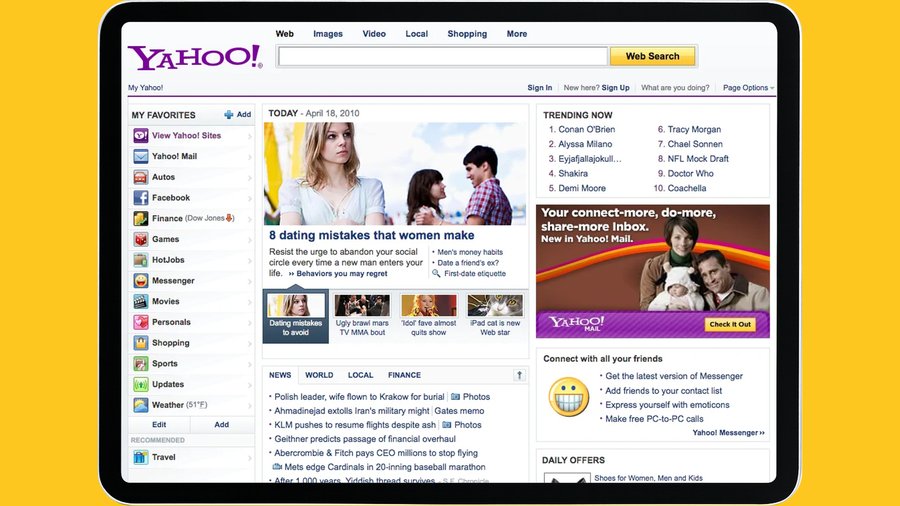
Task: Expand the Movies row arrow
Action: (250, 302)
